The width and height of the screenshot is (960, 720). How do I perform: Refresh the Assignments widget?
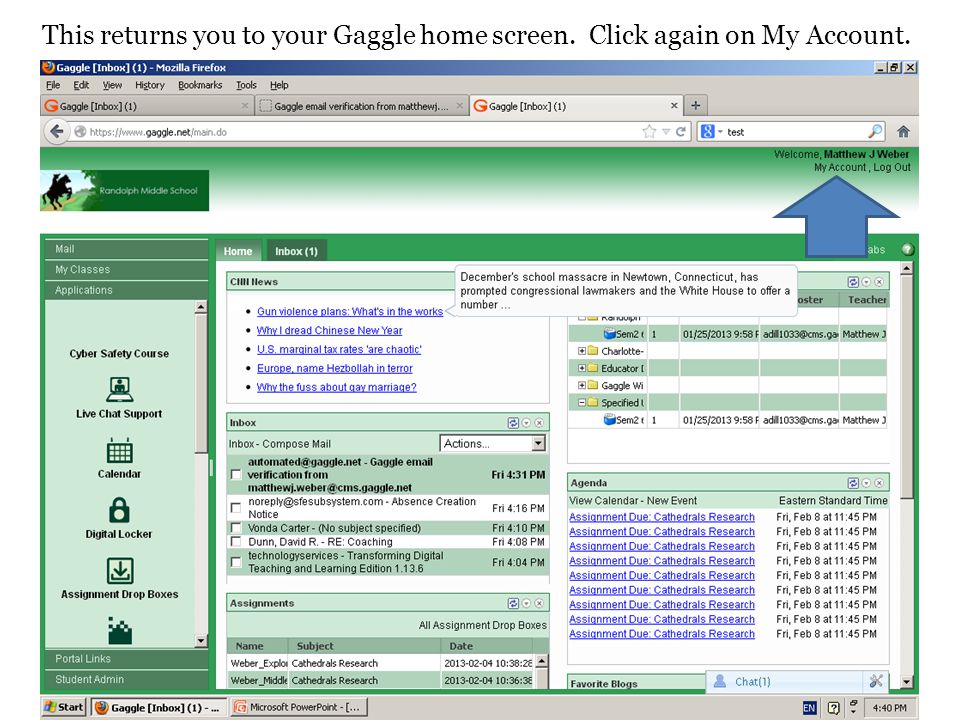(513, 604)
